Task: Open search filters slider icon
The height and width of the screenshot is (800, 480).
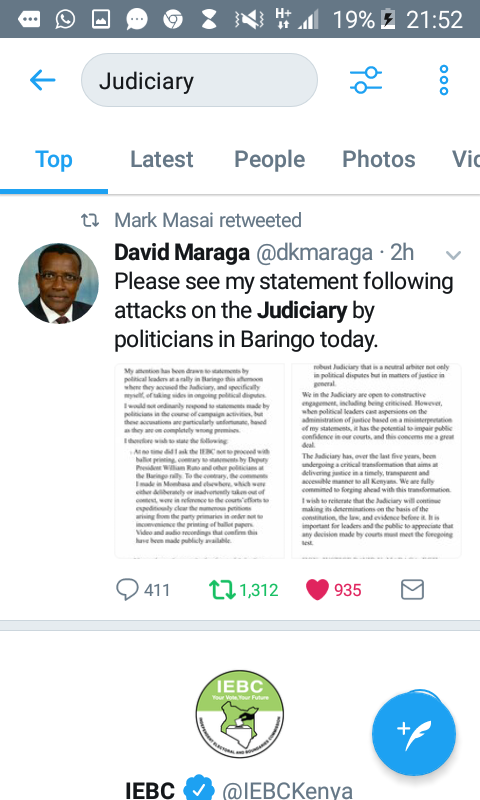Action: coord(366,80)
